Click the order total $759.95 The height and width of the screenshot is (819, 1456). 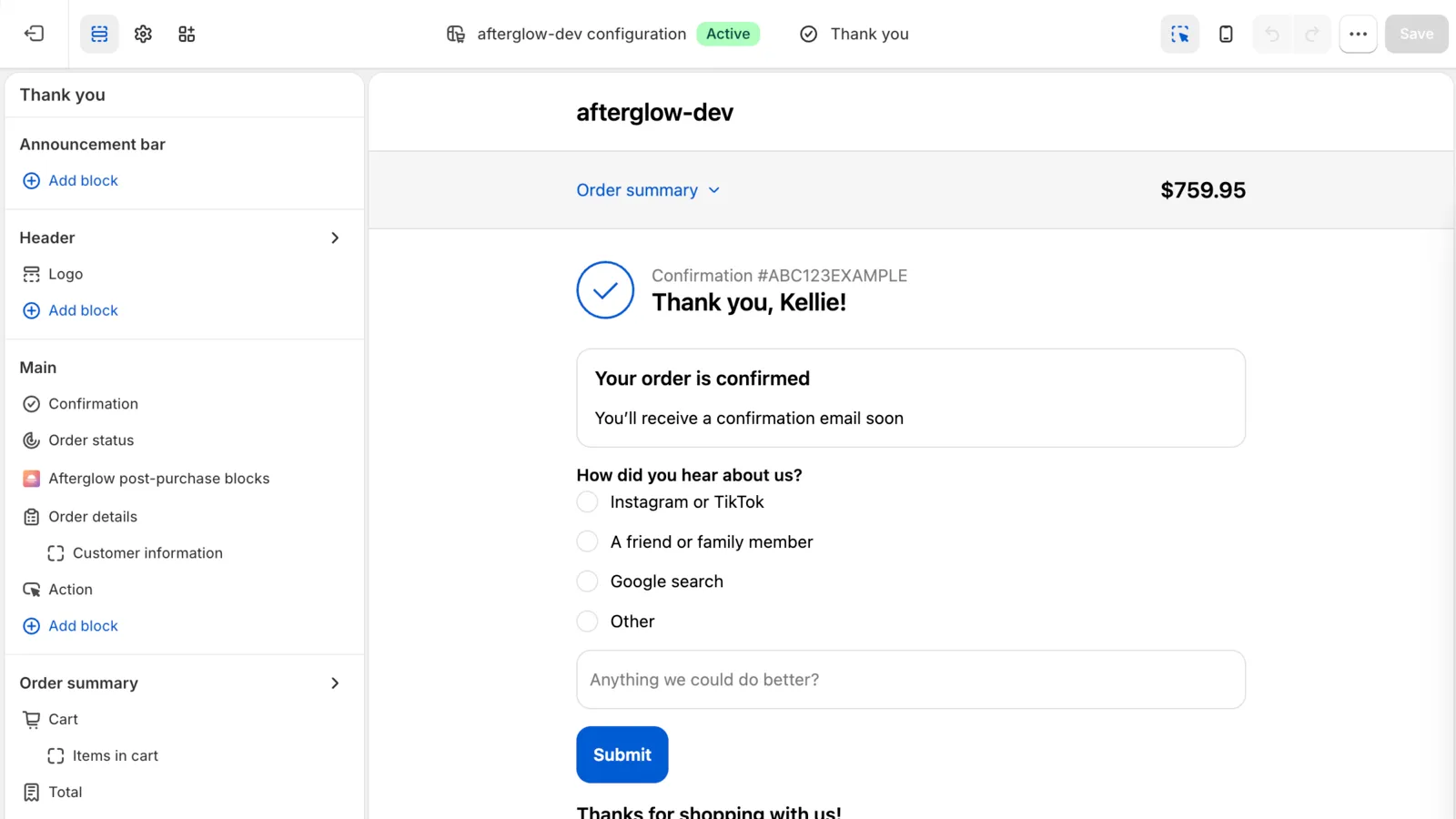[x=1203, y=190]
